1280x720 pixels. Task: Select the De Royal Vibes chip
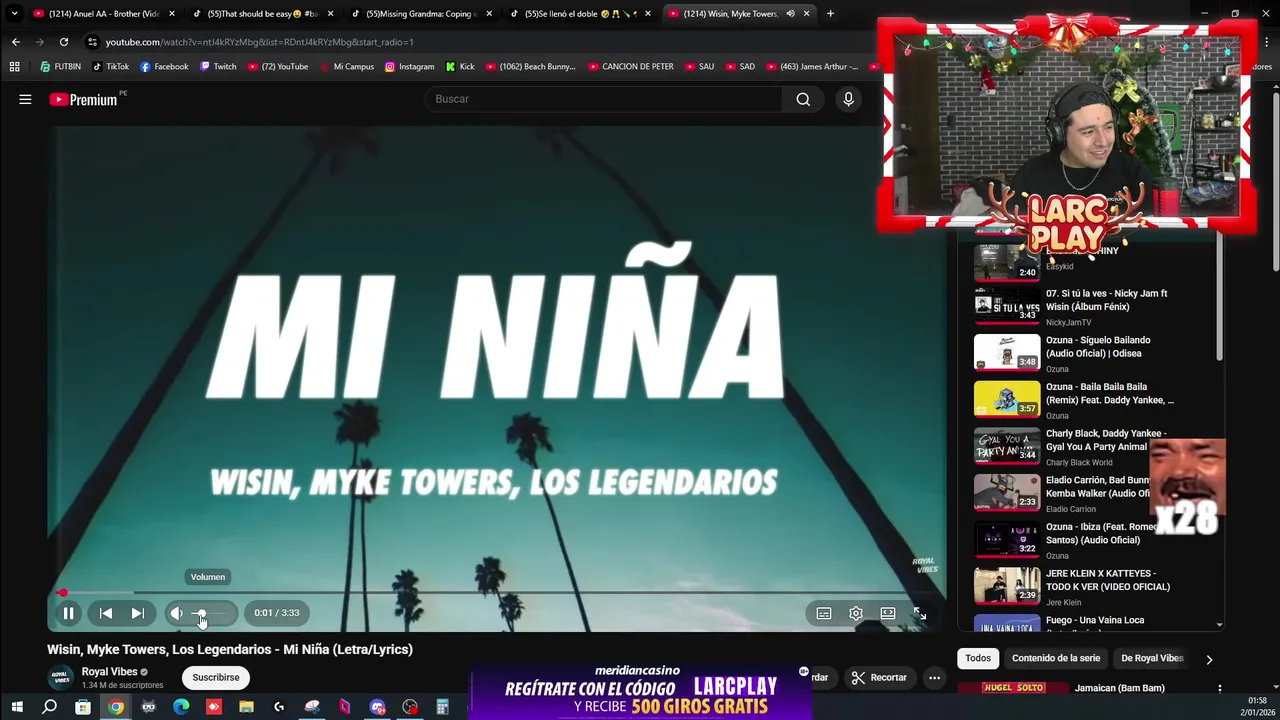pyautogui.click(x=1152, y=658)
